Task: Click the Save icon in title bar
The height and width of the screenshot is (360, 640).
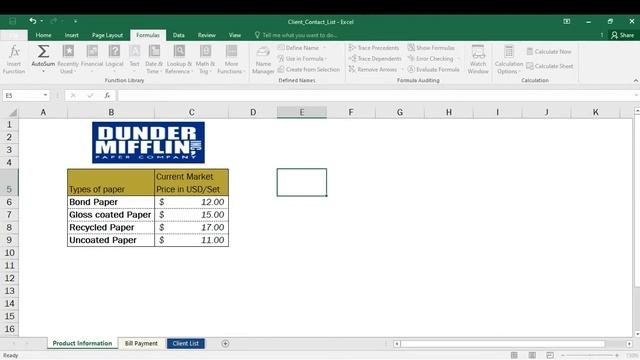Action: pyautogui.click(x=13, y=21)
